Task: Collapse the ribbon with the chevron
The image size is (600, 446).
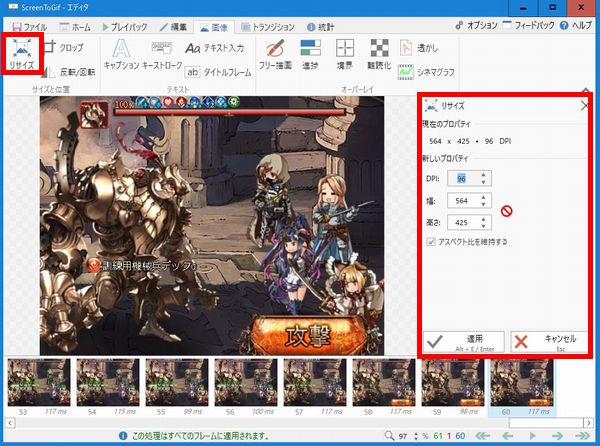Action: click(x=586, y=90)
